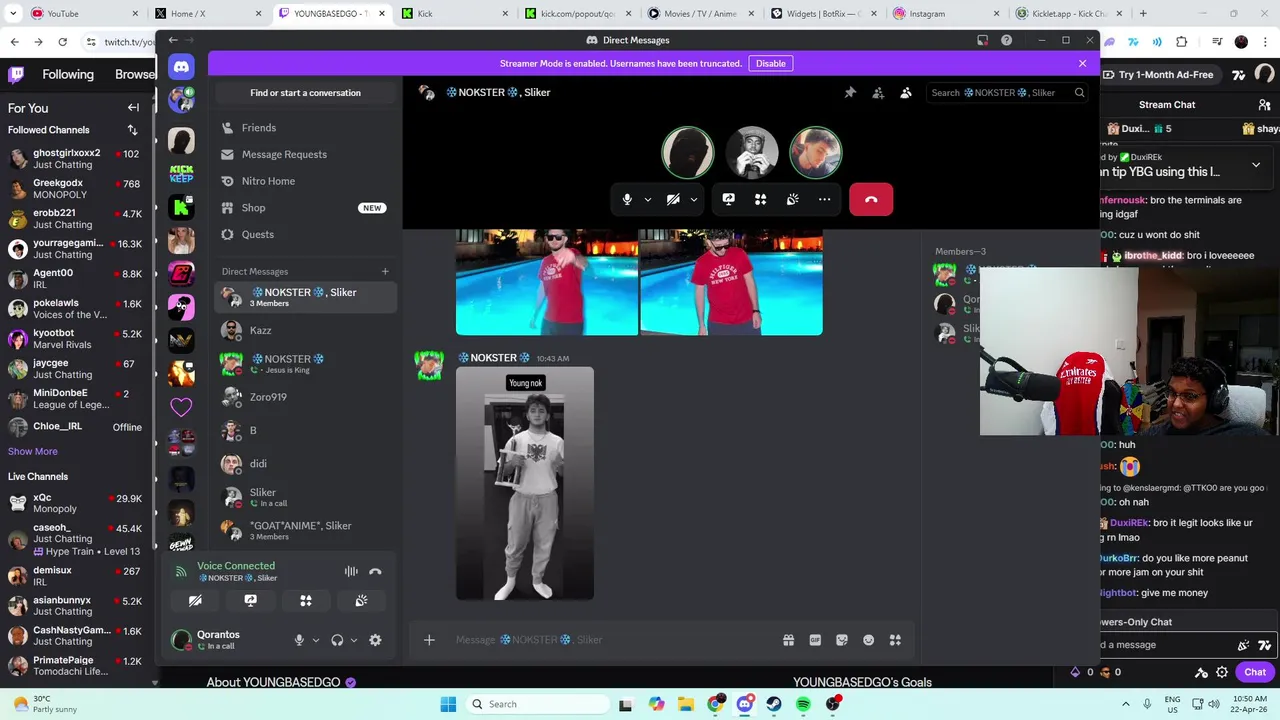Search in NOKSTER, Sliker conversation
This screenshot has height=720, width=1280.
[x=1007, y=92]
